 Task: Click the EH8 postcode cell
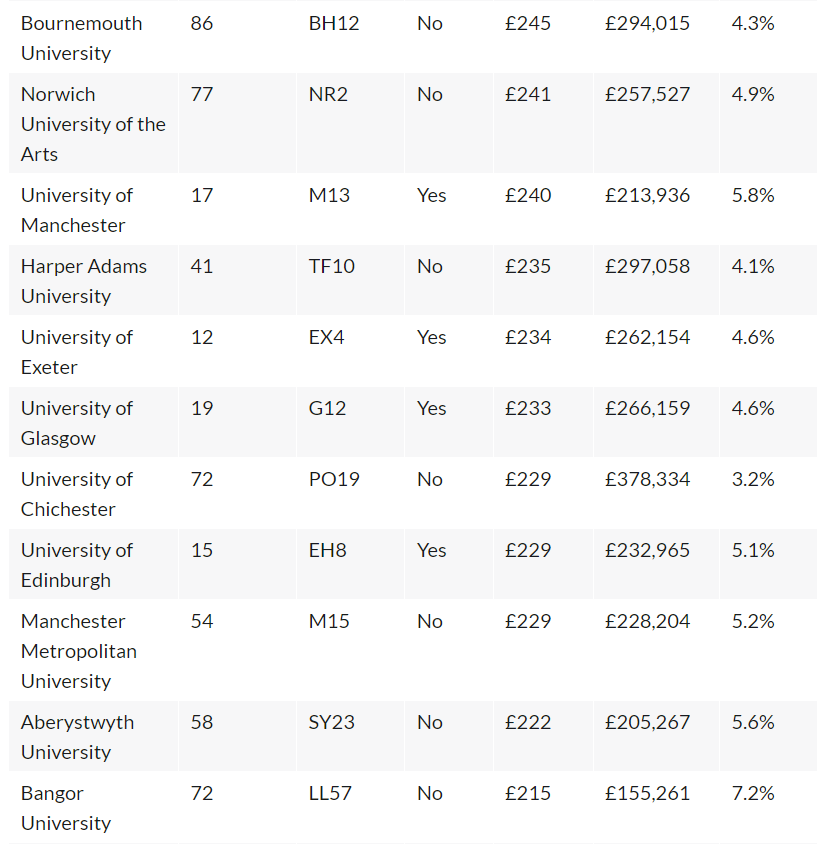tap(350, 565)
